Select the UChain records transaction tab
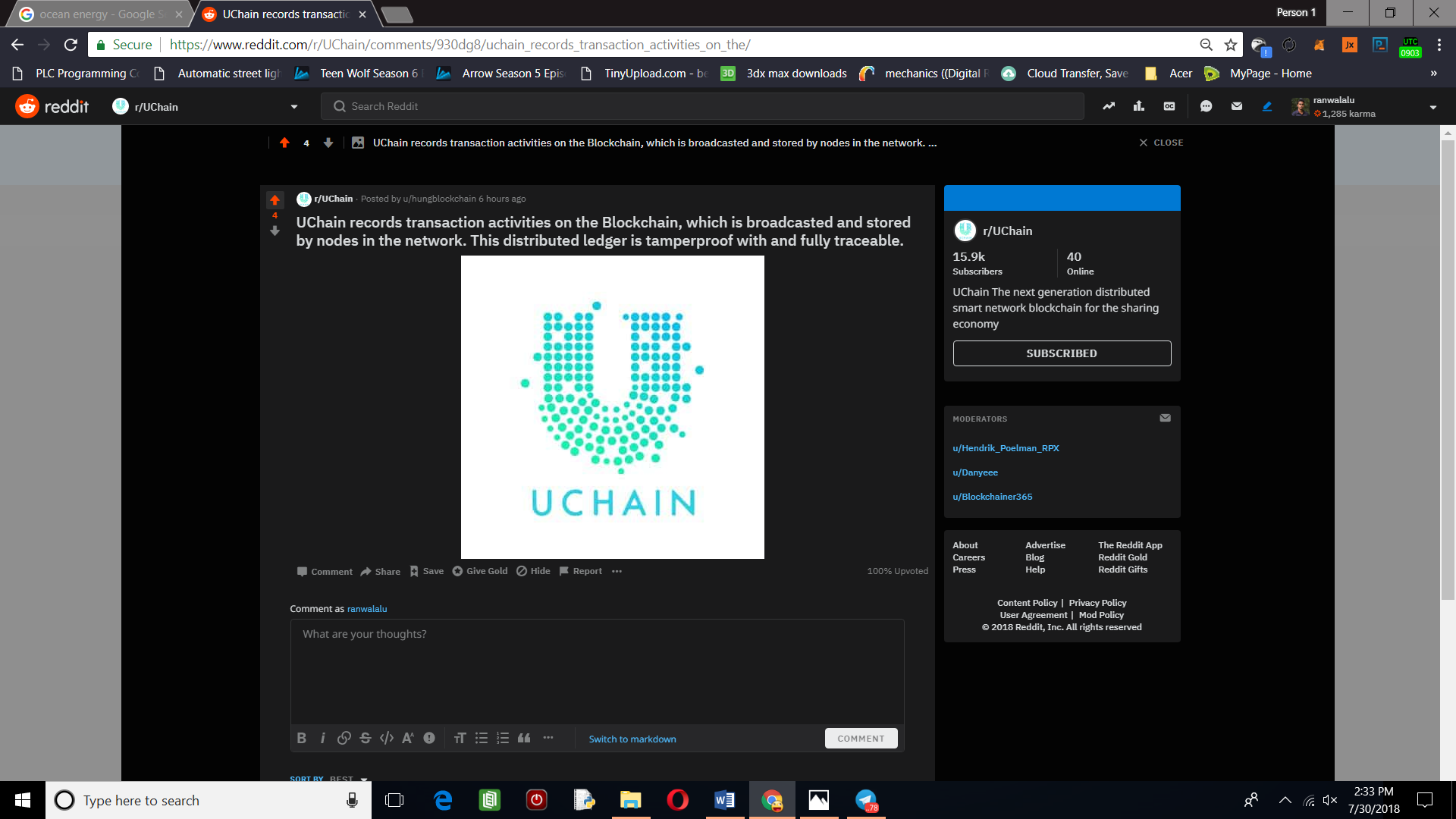This screenshot has height=819, width=1456. click(285, 14)
